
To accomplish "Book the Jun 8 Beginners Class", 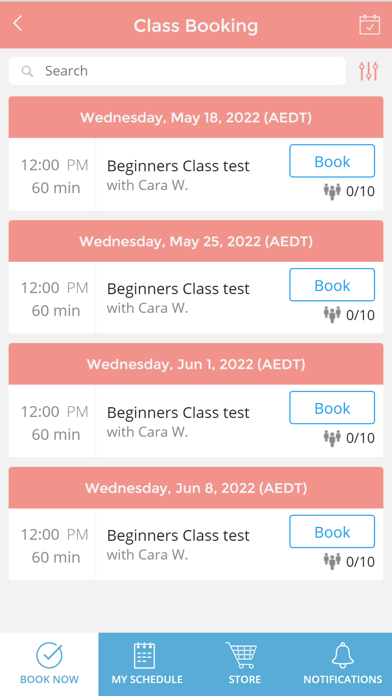I will point(332,531).
